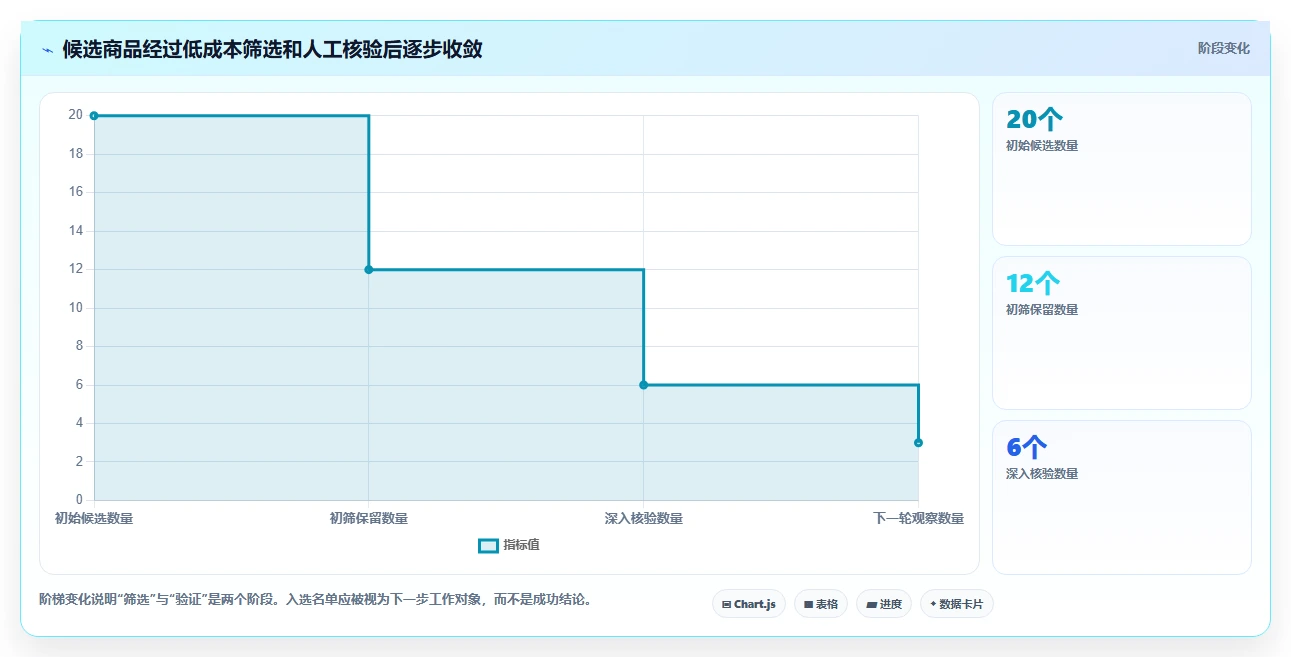This screenshot has height=657, width=1291.
Task: Click the 初筛保留数量 axis label
Action: [x=369, y=518]
